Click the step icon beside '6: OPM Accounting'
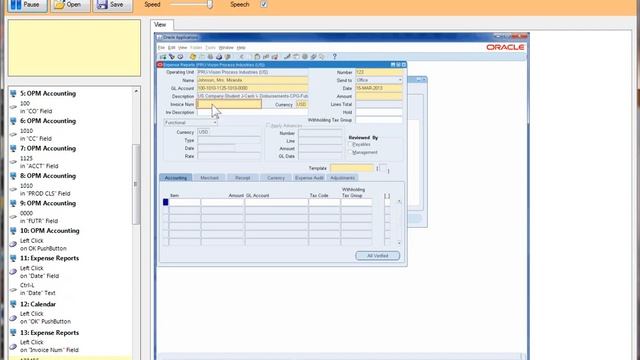Image resolution: width=640 pixels, height=360 pixels. (13, 121)
